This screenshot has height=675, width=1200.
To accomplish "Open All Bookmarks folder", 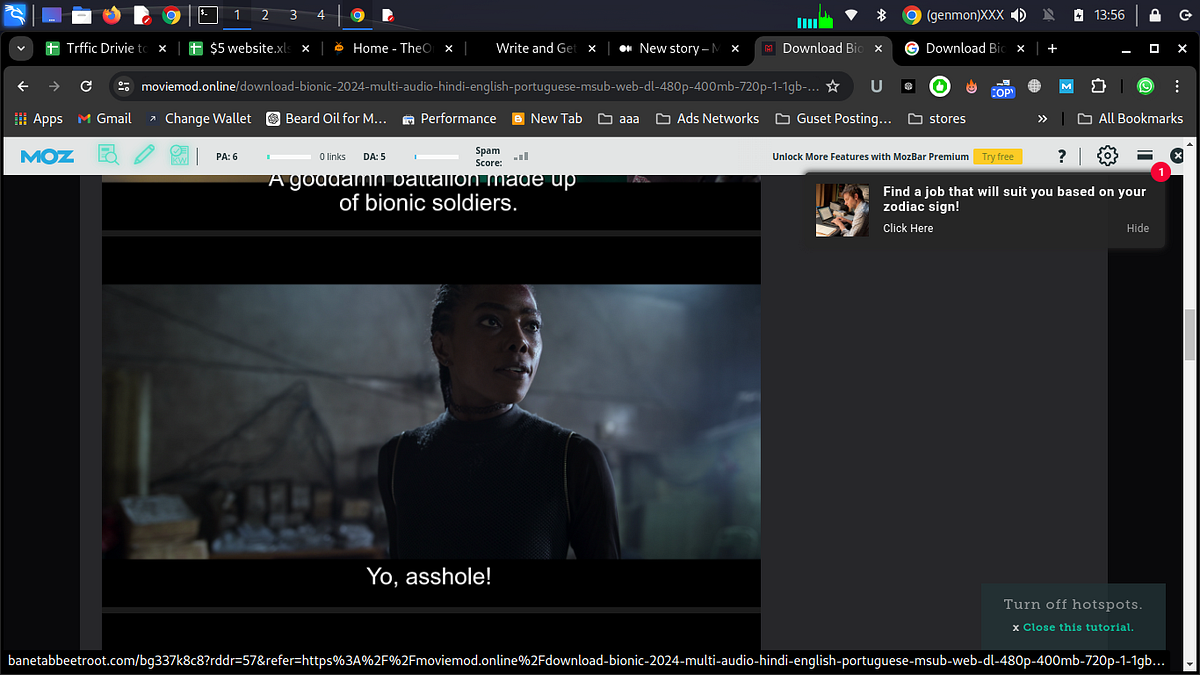I will [x=1129, y=118].
